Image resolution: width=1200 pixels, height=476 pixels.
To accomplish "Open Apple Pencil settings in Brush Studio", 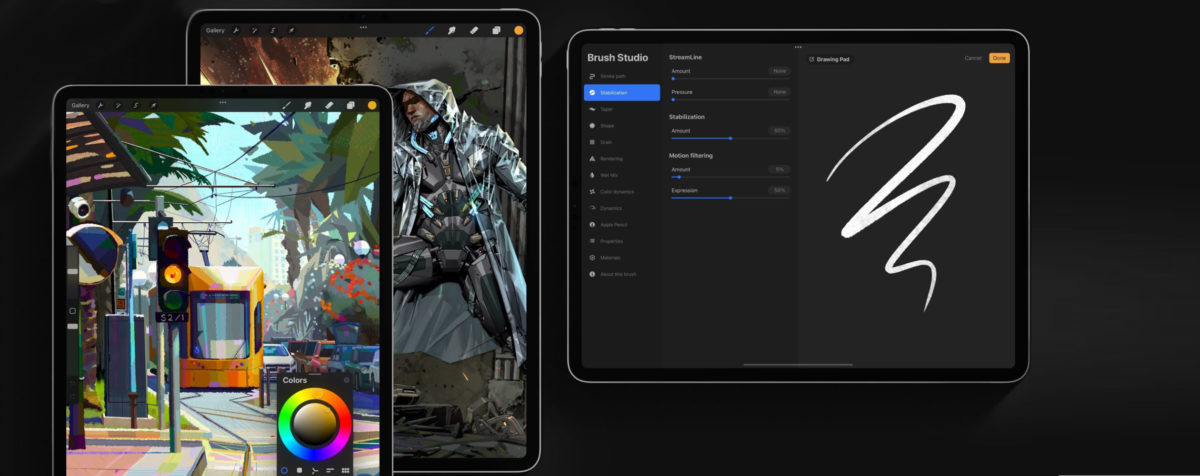I will (x=622, y=224).
